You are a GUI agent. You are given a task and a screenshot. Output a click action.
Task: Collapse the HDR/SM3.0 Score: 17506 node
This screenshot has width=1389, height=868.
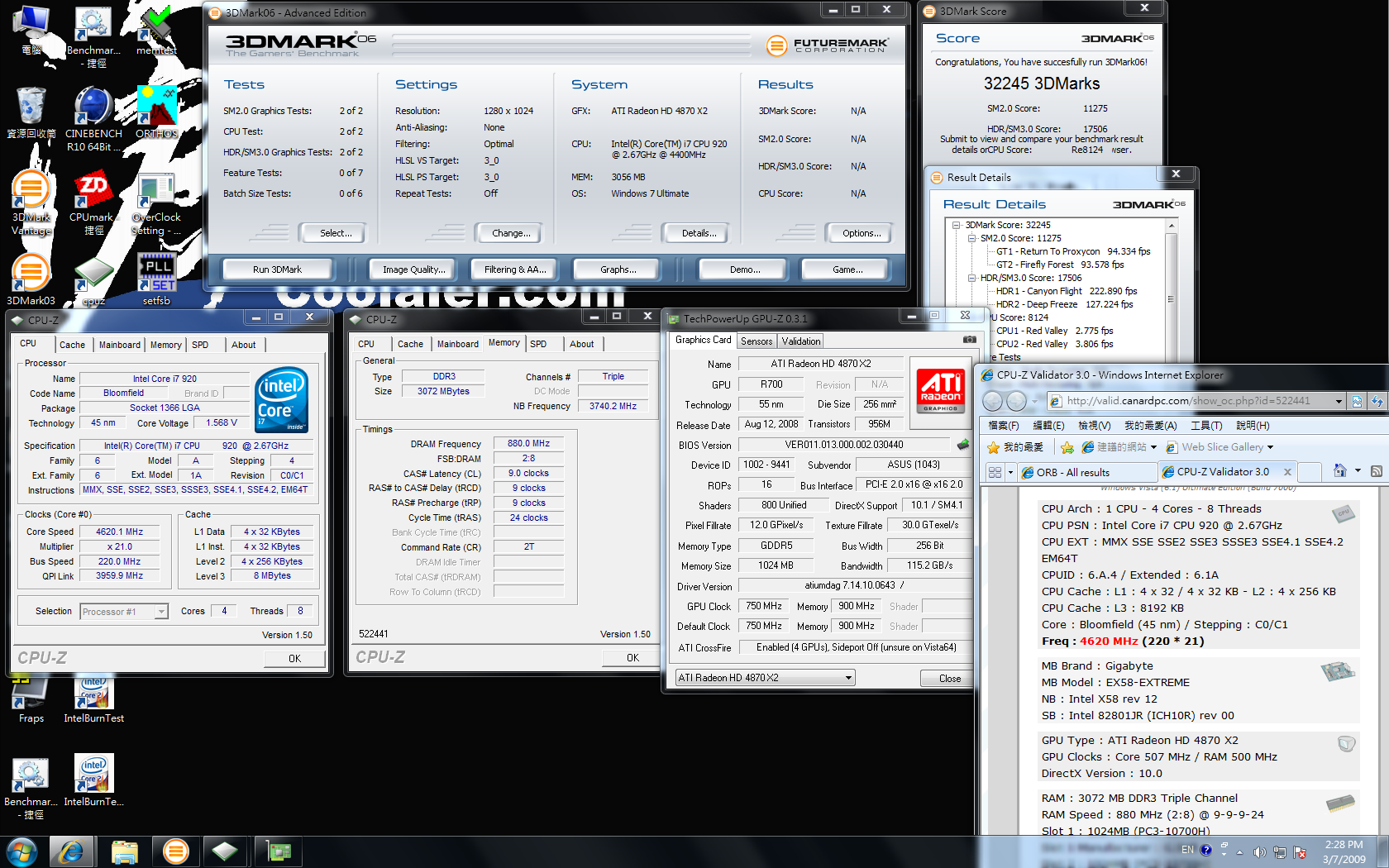pos(972,278)
